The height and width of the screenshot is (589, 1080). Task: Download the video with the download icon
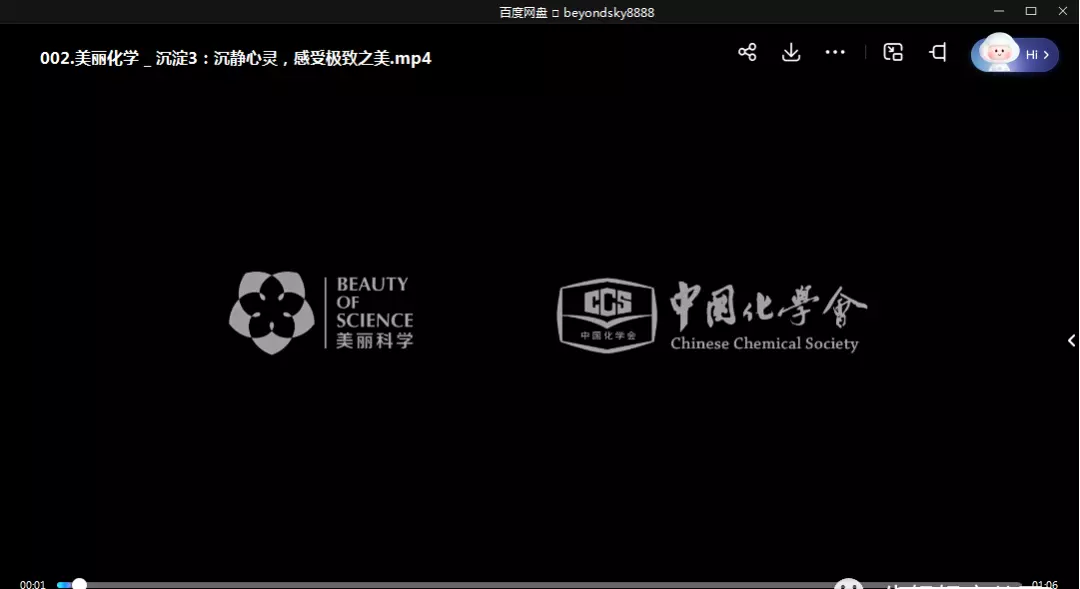click(791, 52)
